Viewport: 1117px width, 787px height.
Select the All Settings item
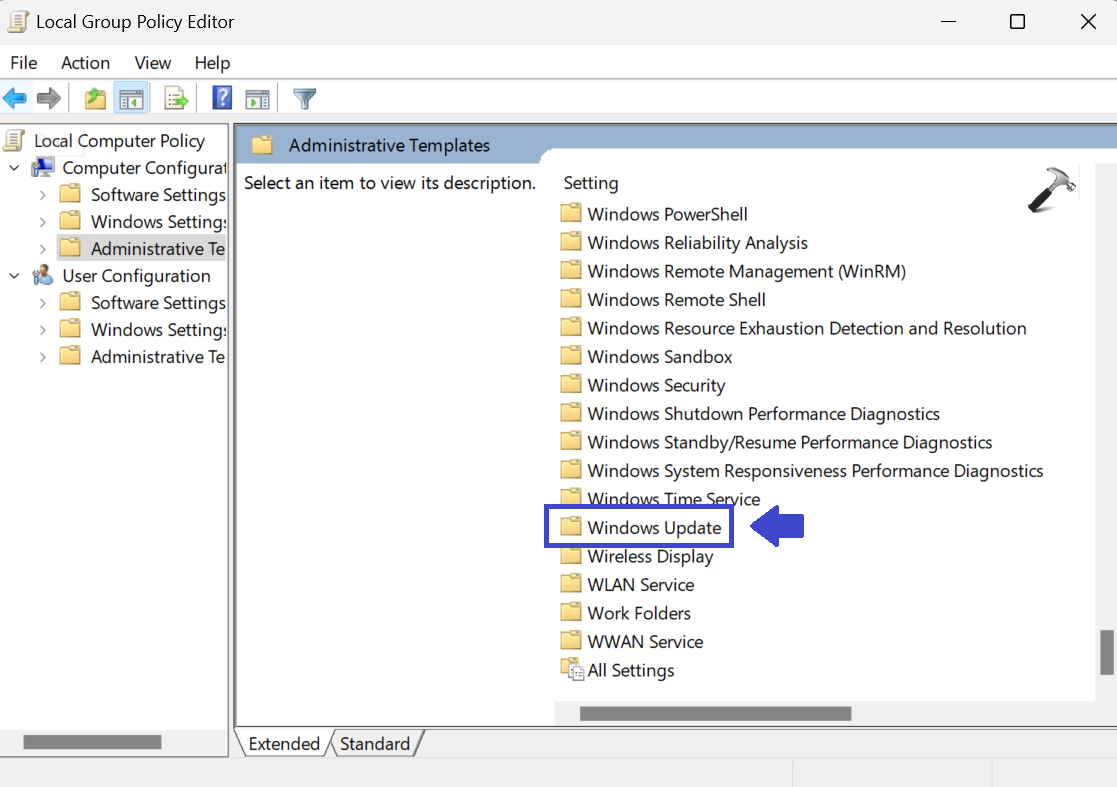point(630,670)
